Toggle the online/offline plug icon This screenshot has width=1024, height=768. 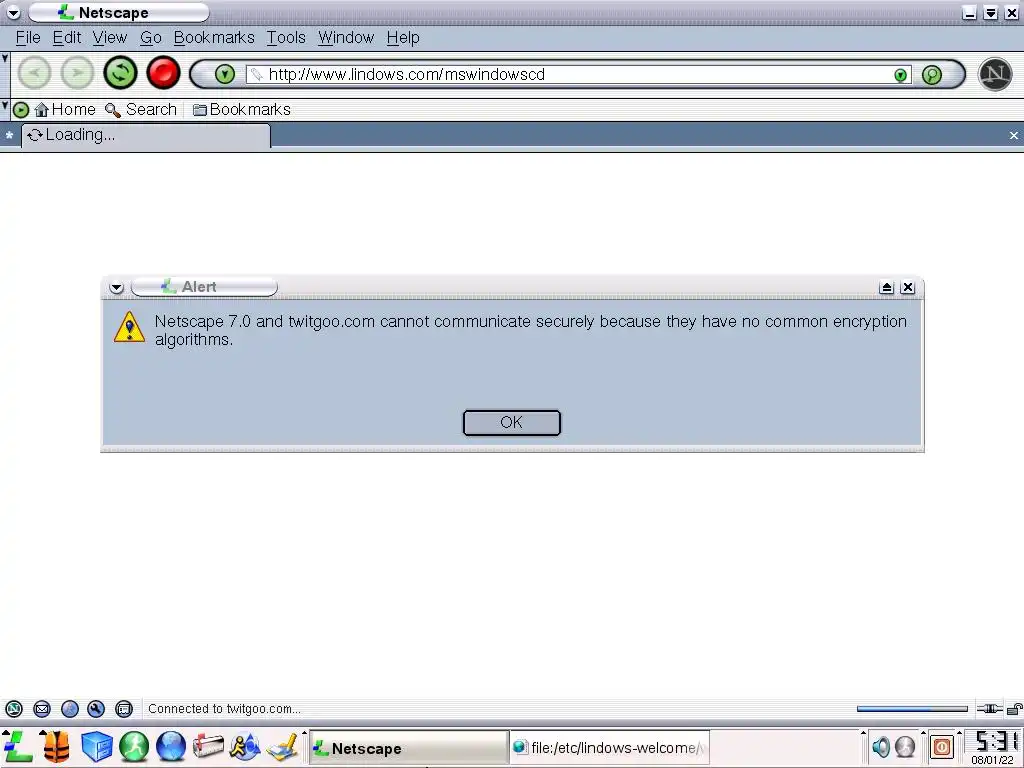[989, 709]
